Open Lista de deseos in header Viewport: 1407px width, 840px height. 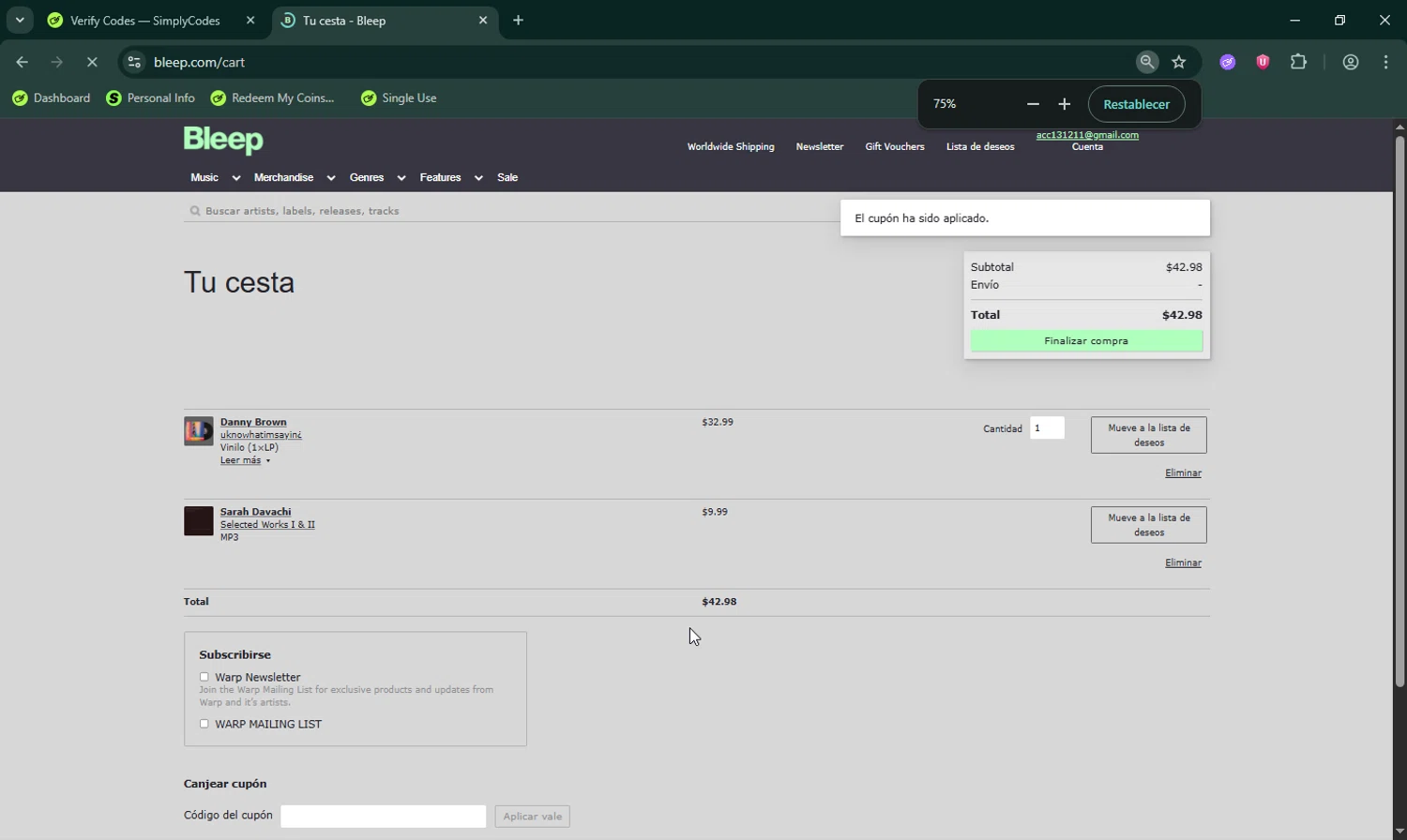(980, 146)
